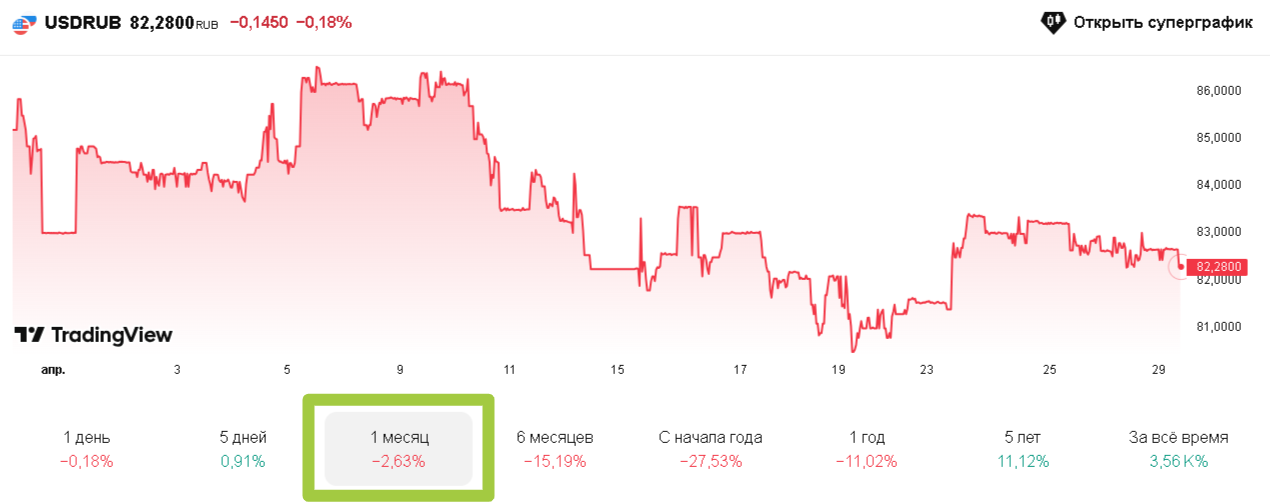Viewport: 1270px width, 502px height.
Task: Select the "1 день" time range
Action: 86,449
